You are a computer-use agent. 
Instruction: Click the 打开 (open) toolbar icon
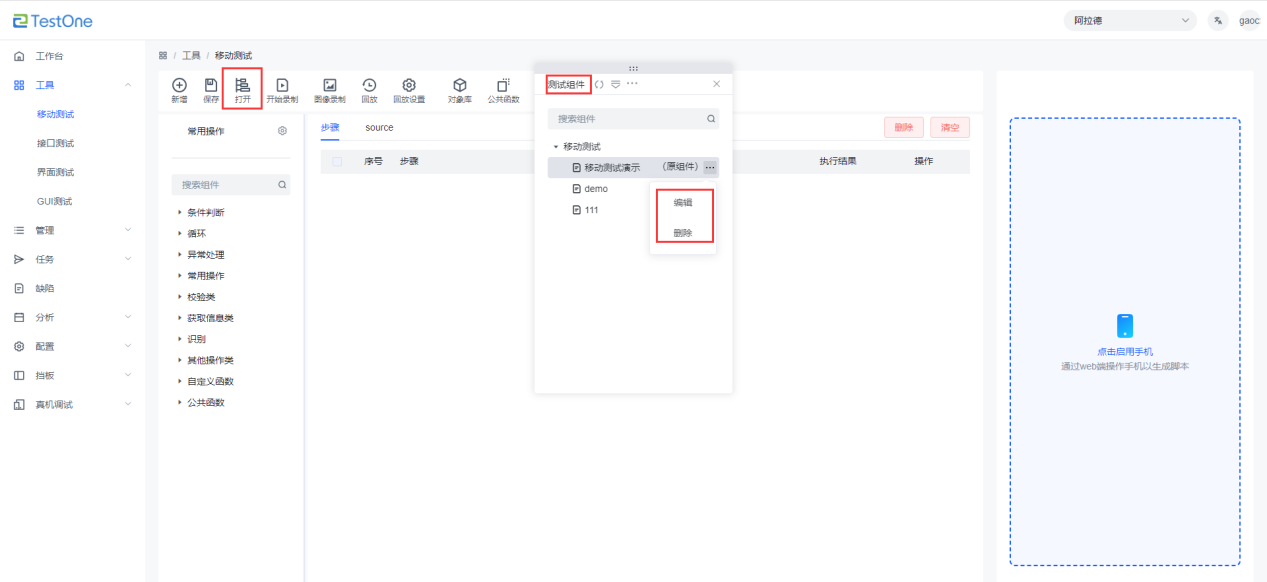coord(242,87)
